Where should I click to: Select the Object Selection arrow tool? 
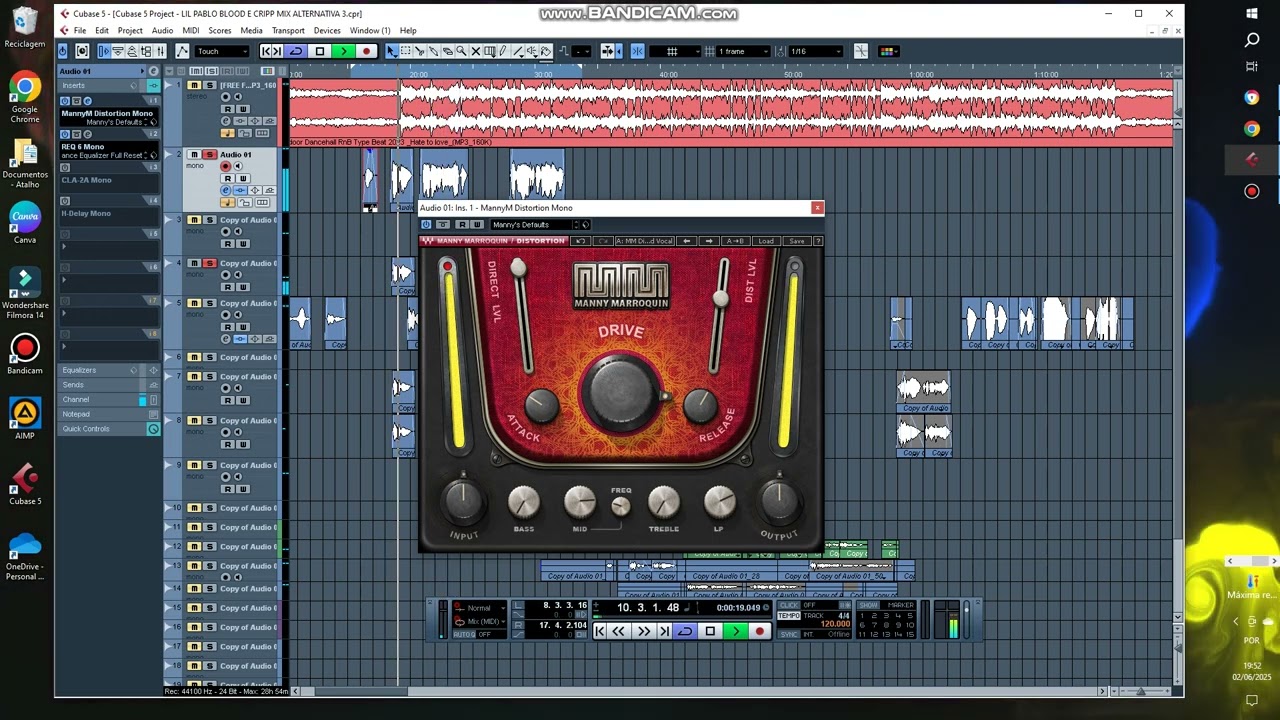tap(392, 51)
